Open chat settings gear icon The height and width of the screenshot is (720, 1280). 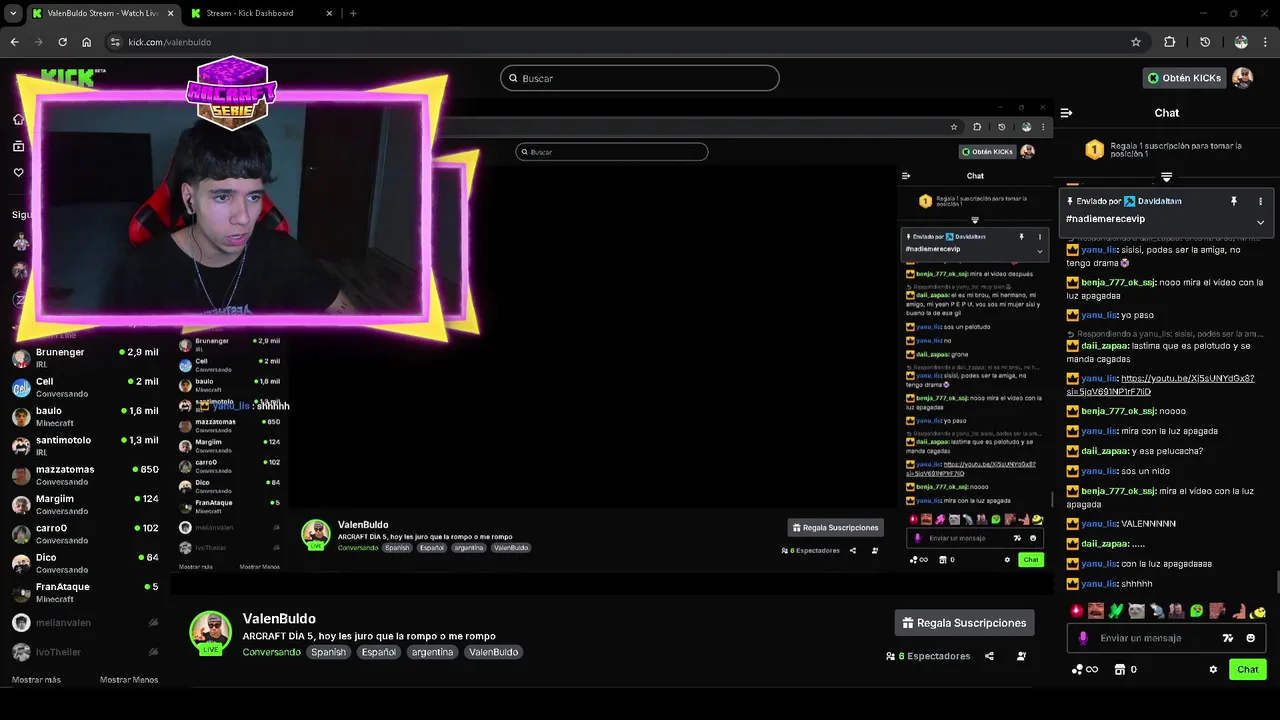[1213, 669]
